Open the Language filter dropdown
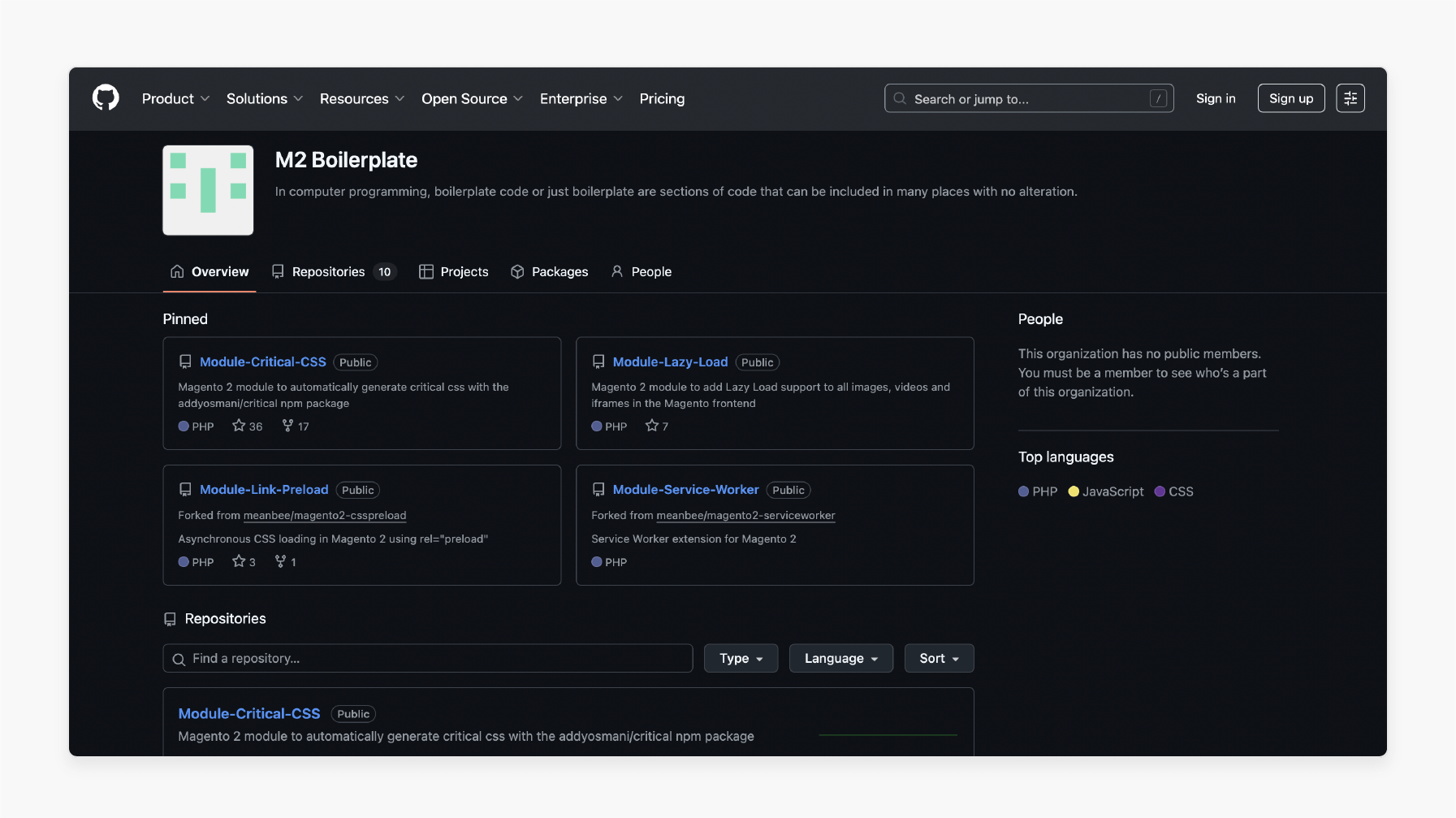This screenshot has height=818, width=1456. click(841, 658)
